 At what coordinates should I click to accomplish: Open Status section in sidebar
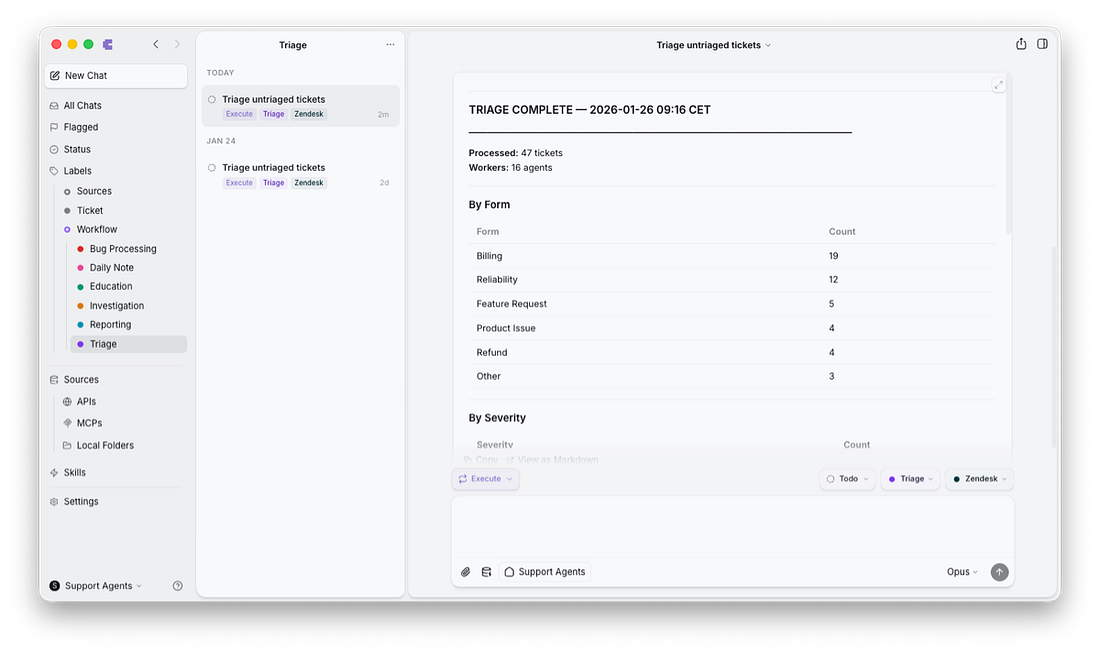click(76, 149)
